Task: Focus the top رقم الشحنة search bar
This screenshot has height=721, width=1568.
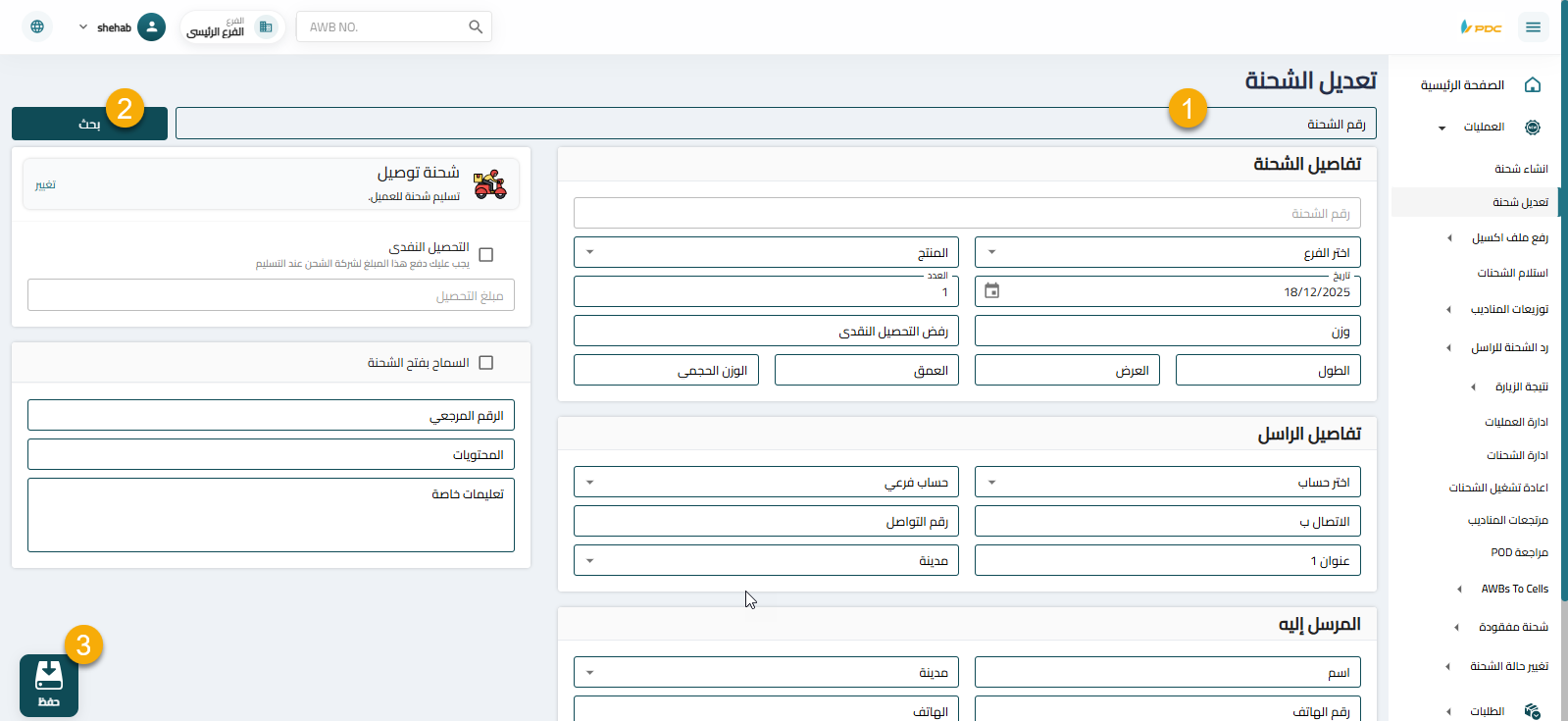Action: [776, 124]
